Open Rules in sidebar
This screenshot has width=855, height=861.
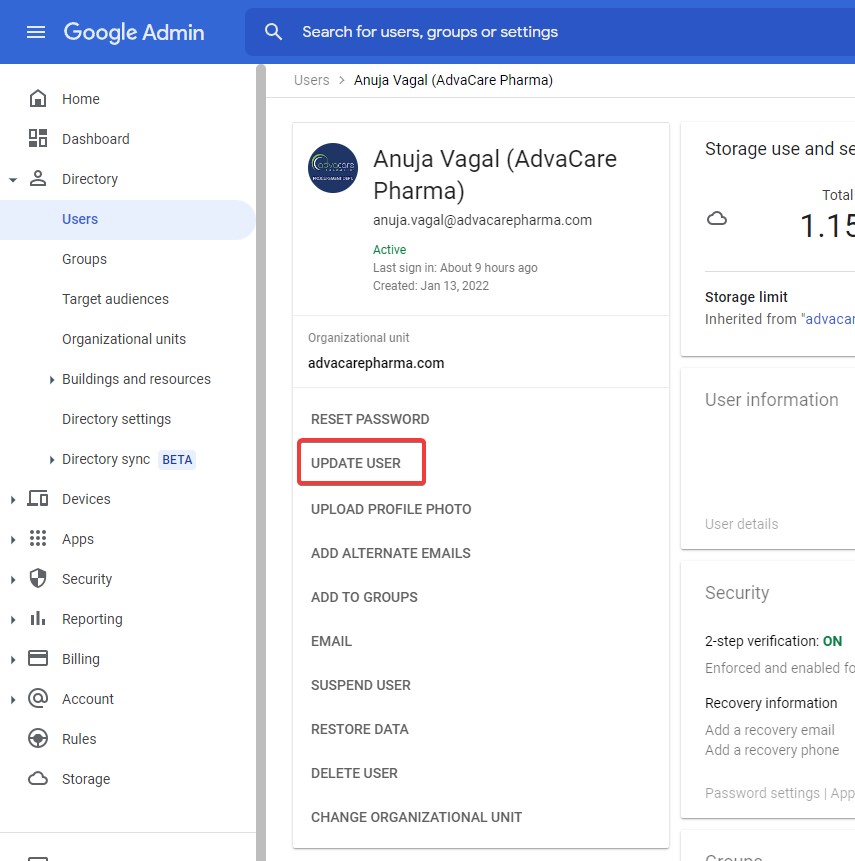pyautogui.click(x=79, y=739)
